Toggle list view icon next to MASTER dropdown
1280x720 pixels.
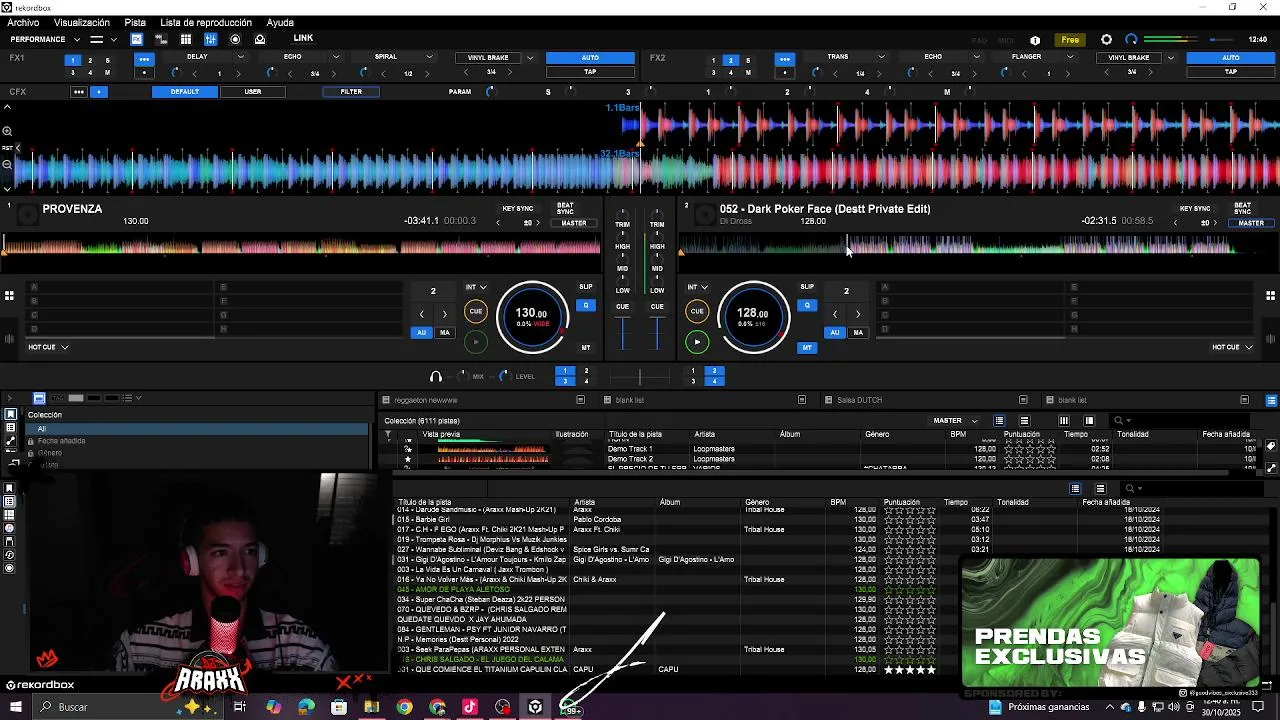(x=999, y=421)
